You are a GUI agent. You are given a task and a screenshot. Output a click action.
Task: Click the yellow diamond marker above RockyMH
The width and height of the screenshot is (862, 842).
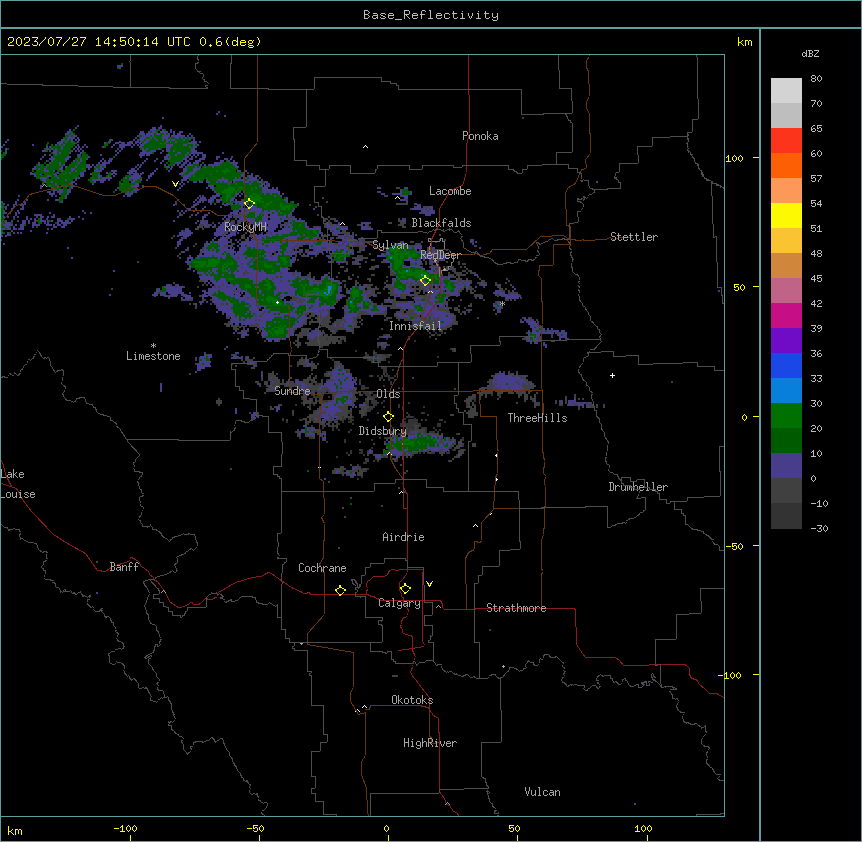coord(249,204)
